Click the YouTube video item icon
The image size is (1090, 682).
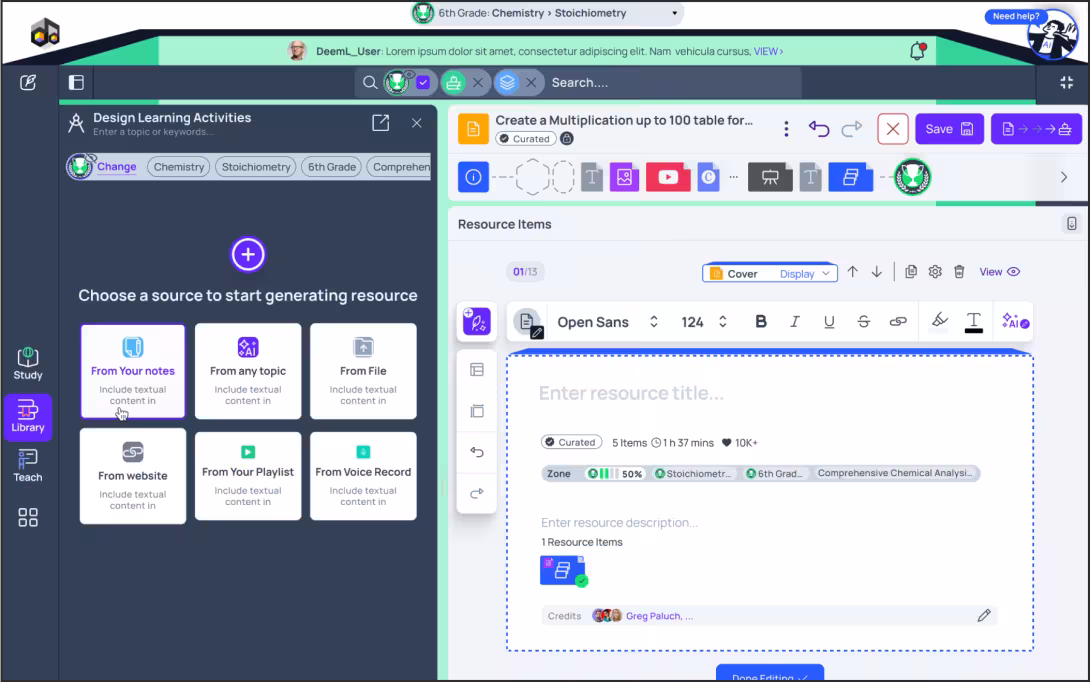coord(668,177)
